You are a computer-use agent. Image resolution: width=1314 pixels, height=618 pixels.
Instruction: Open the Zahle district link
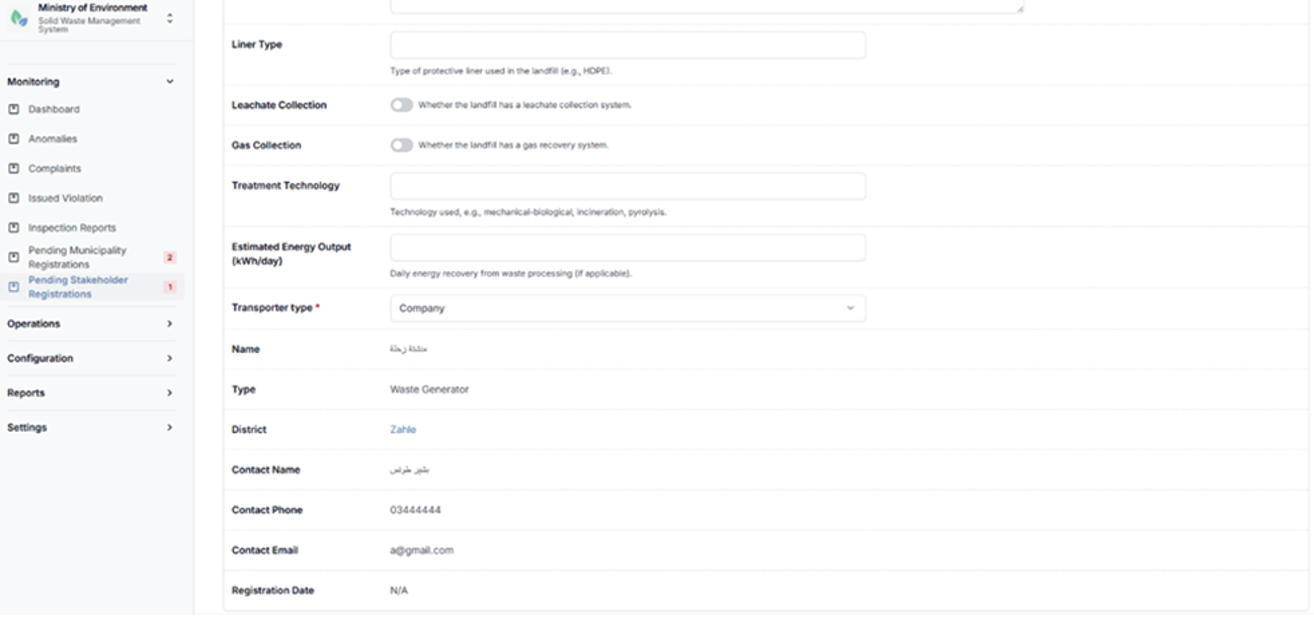coord(403,430)
